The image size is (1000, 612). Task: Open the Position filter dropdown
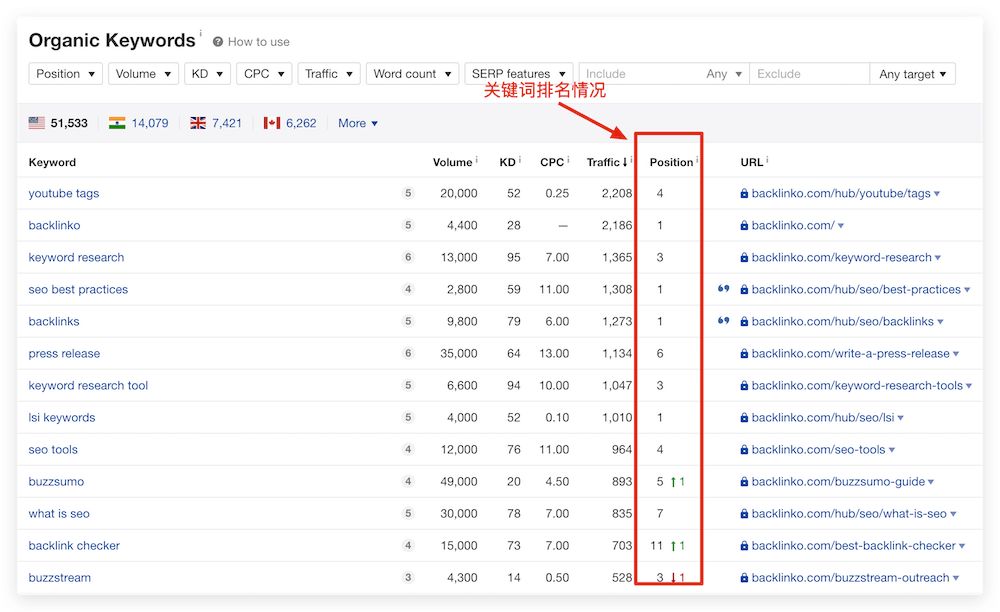pos(66,74)
